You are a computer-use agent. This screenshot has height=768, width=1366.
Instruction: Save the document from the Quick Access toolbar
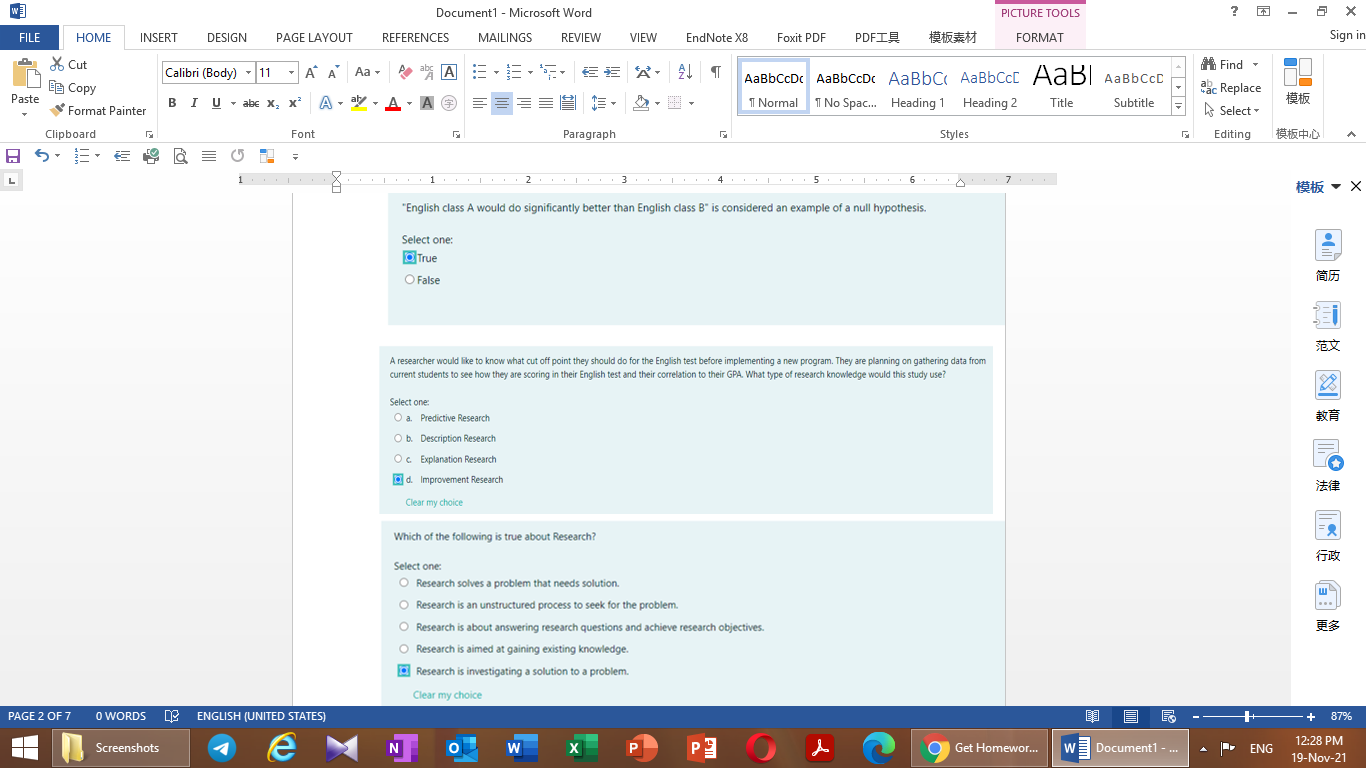click(13, 156)
